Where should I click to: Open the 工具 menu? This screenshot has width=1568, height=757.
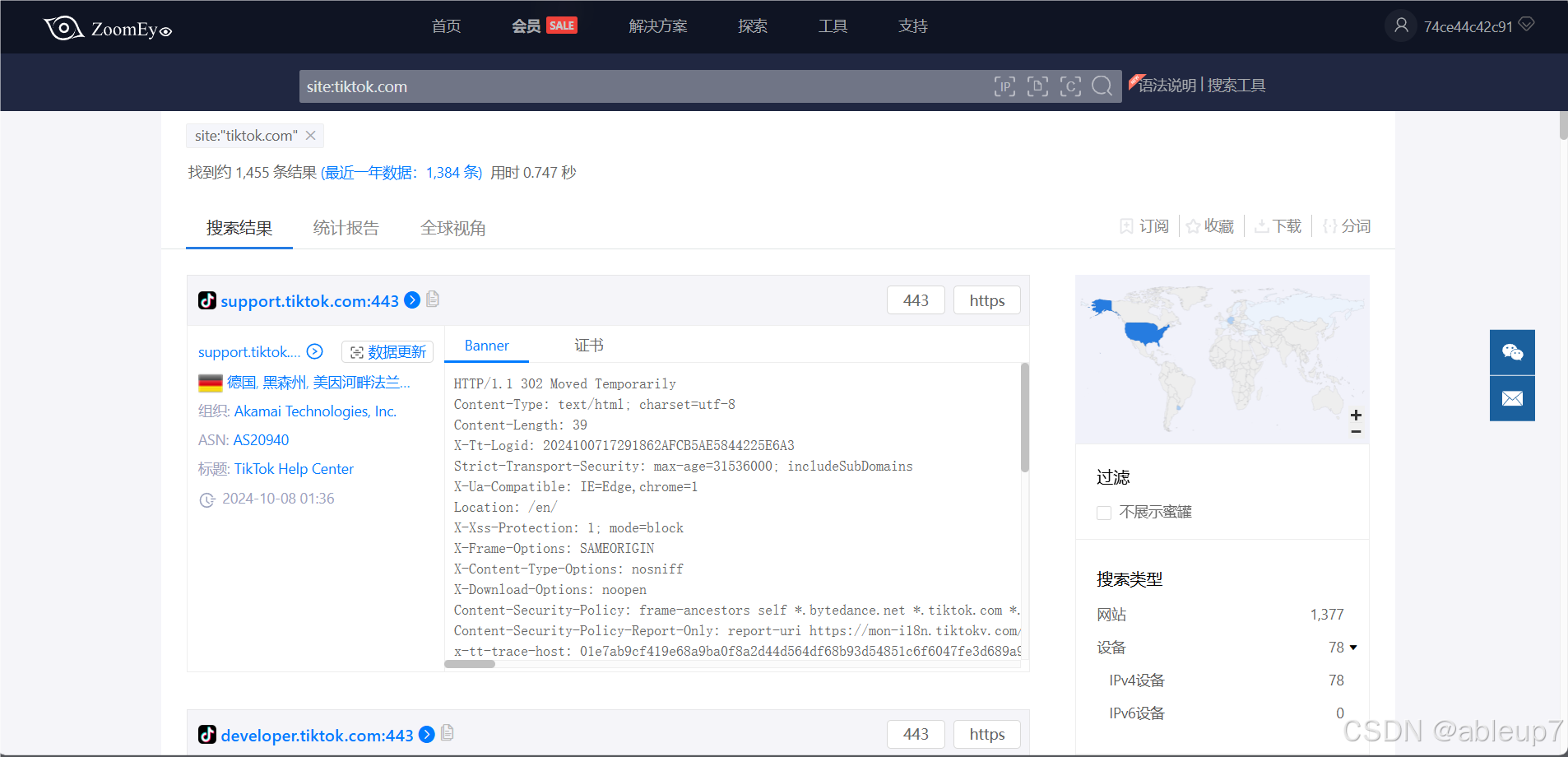pos(833,26)
